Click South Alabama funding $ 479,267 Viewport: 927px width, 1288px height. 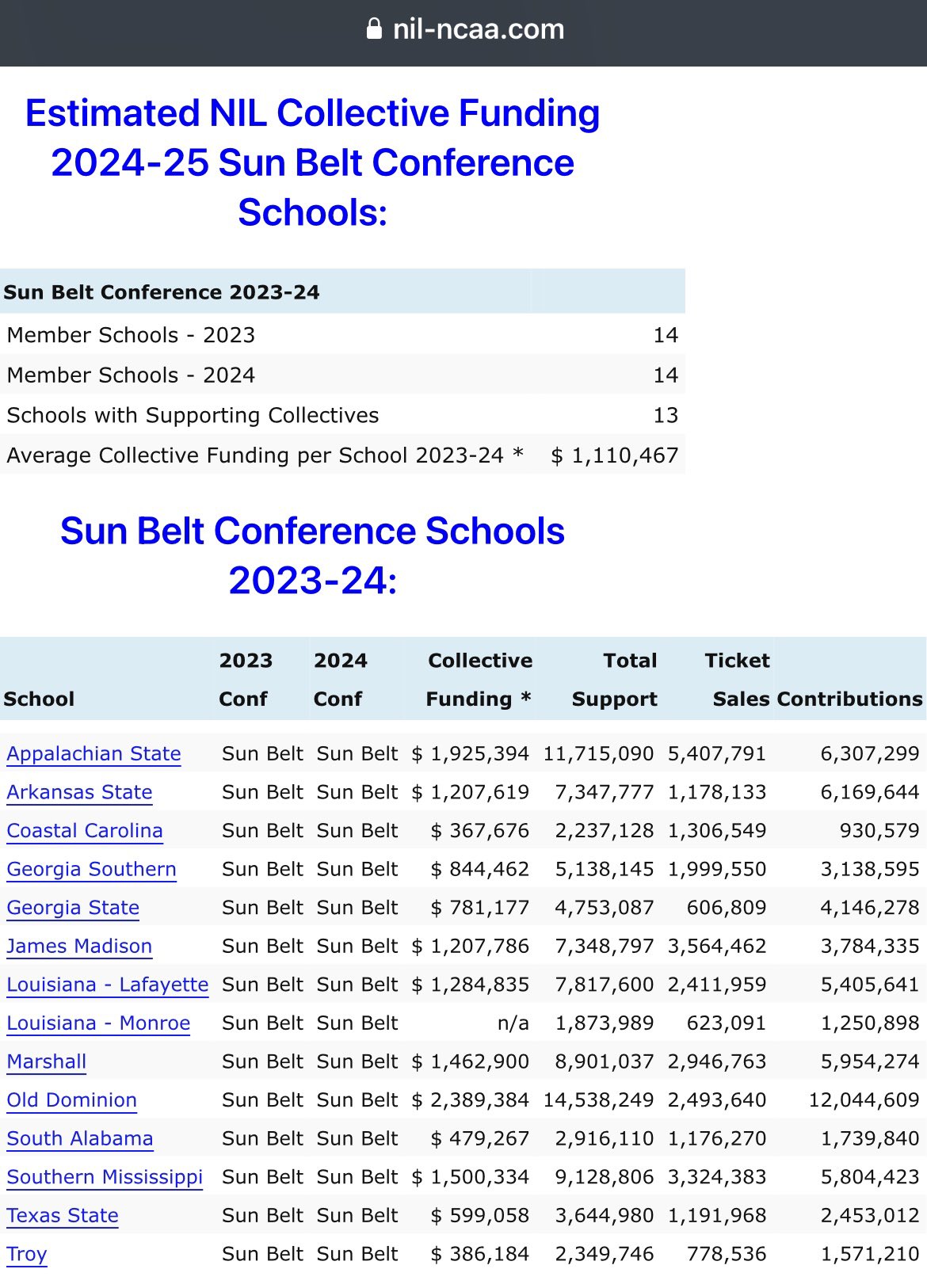coord(479,1138)
